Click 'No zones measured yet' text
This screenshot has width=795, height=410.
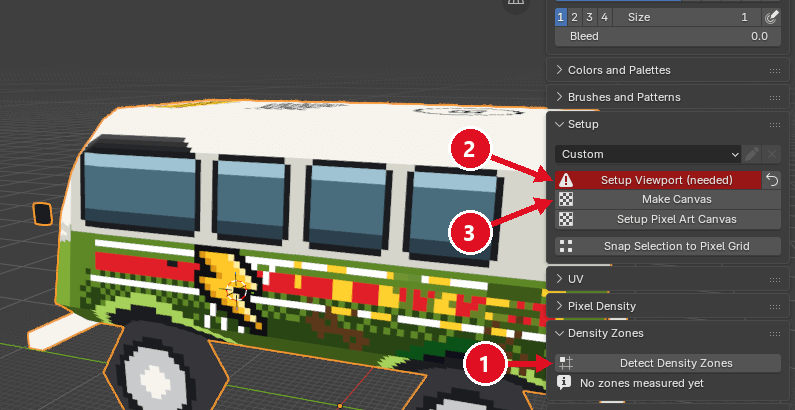point(641,383)
